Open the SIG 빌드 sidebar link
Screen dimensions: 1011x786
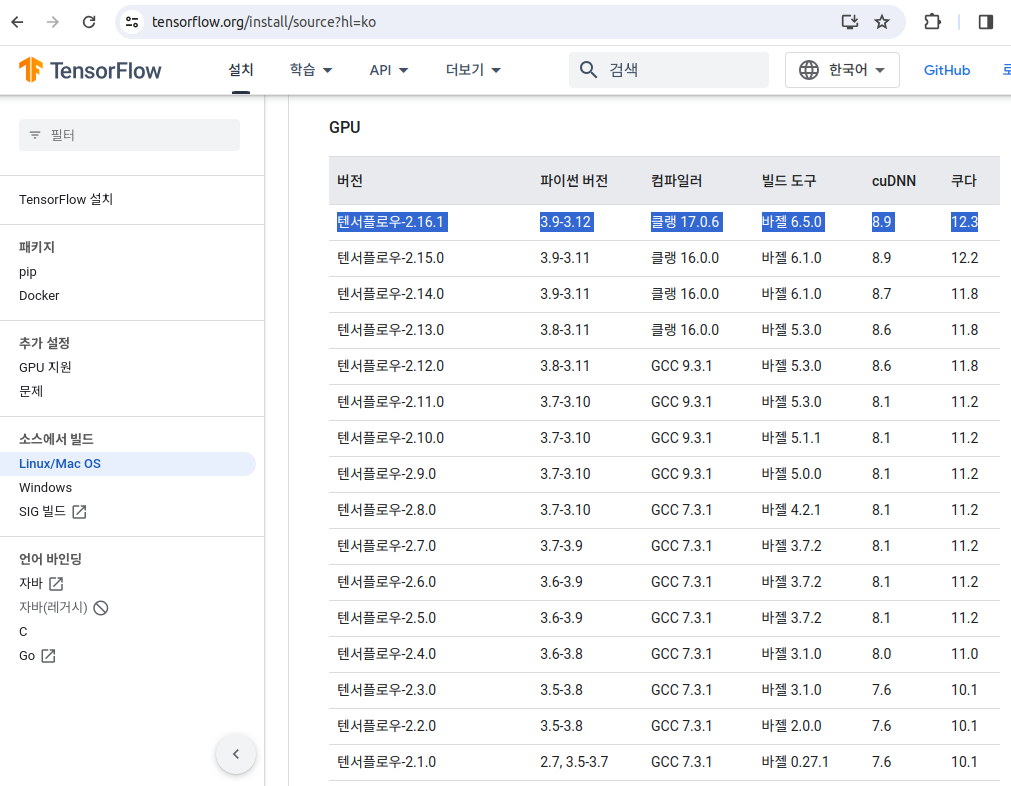(x=43, y=511)
